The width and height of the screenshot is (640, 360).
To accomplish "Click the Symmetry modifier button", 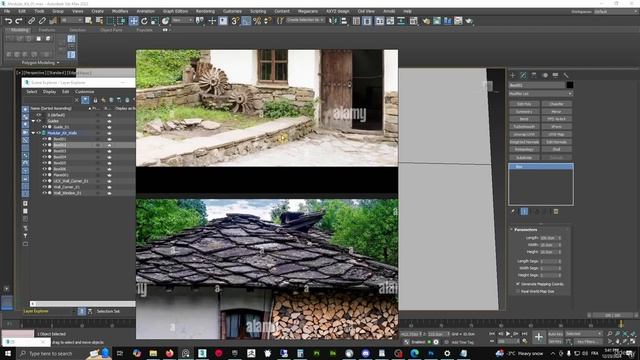I will 524,111.
